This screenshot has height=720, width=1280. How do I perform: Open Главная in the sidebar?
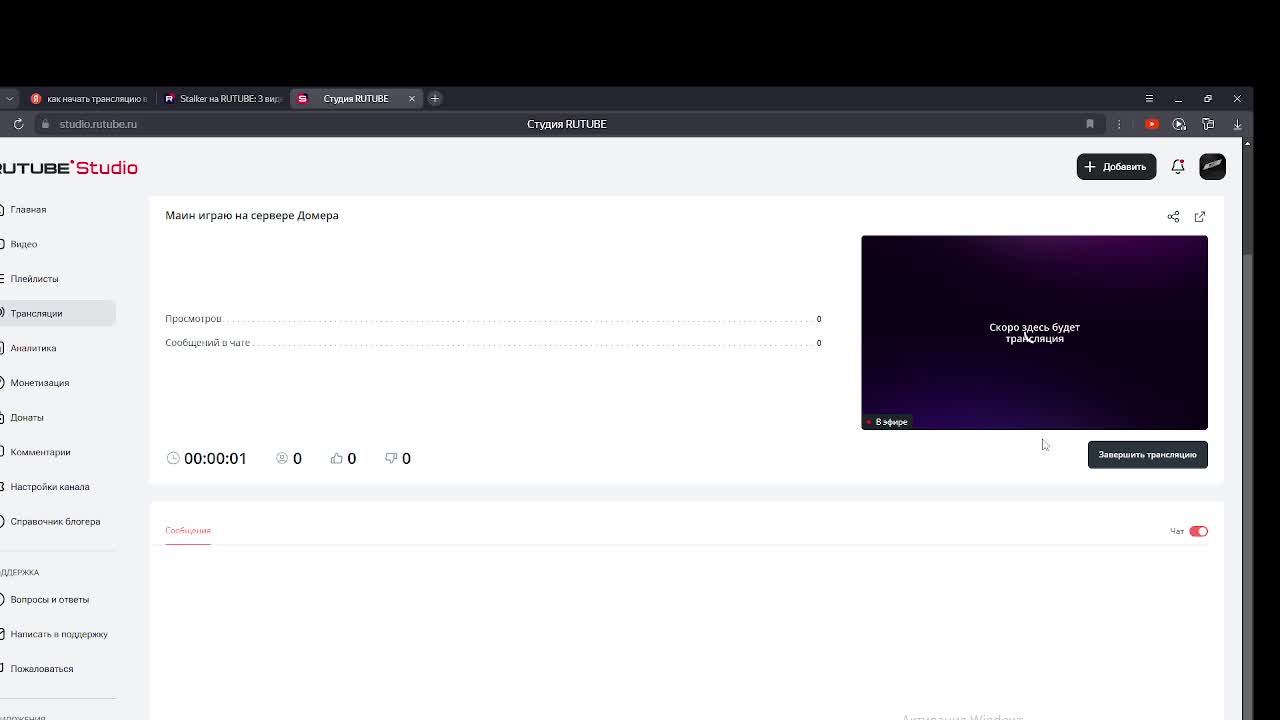pos(28,209)
